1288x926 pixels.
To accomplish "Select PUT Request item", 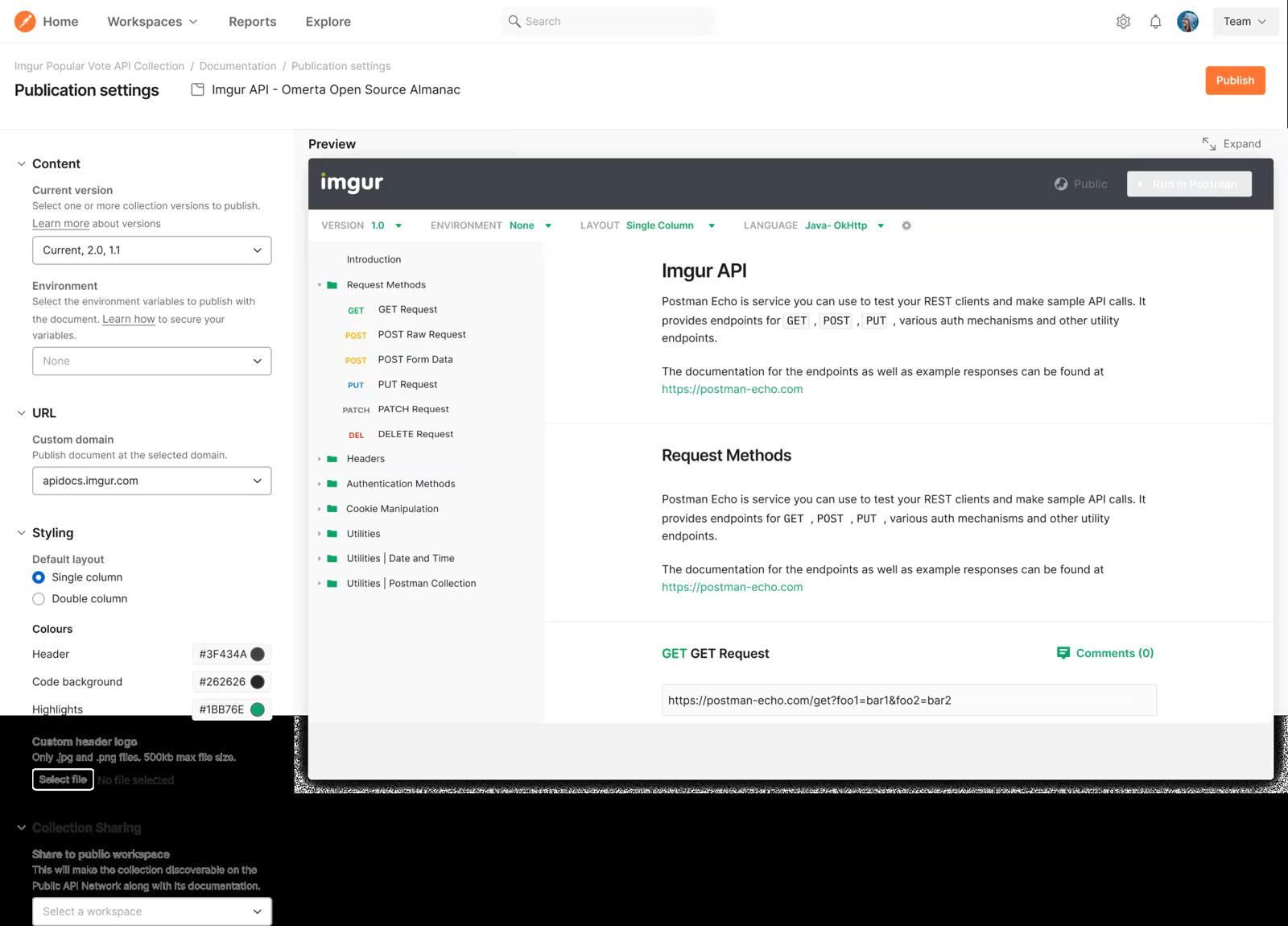I will coord(407,384).
